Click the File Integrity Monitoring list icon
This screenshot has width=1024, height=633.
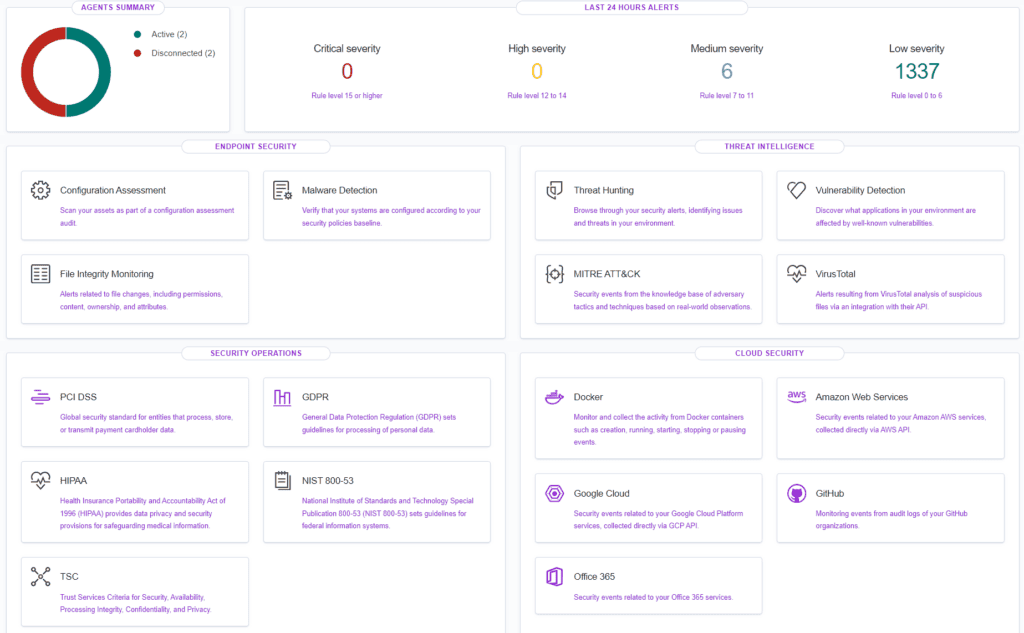coord(40,273)
